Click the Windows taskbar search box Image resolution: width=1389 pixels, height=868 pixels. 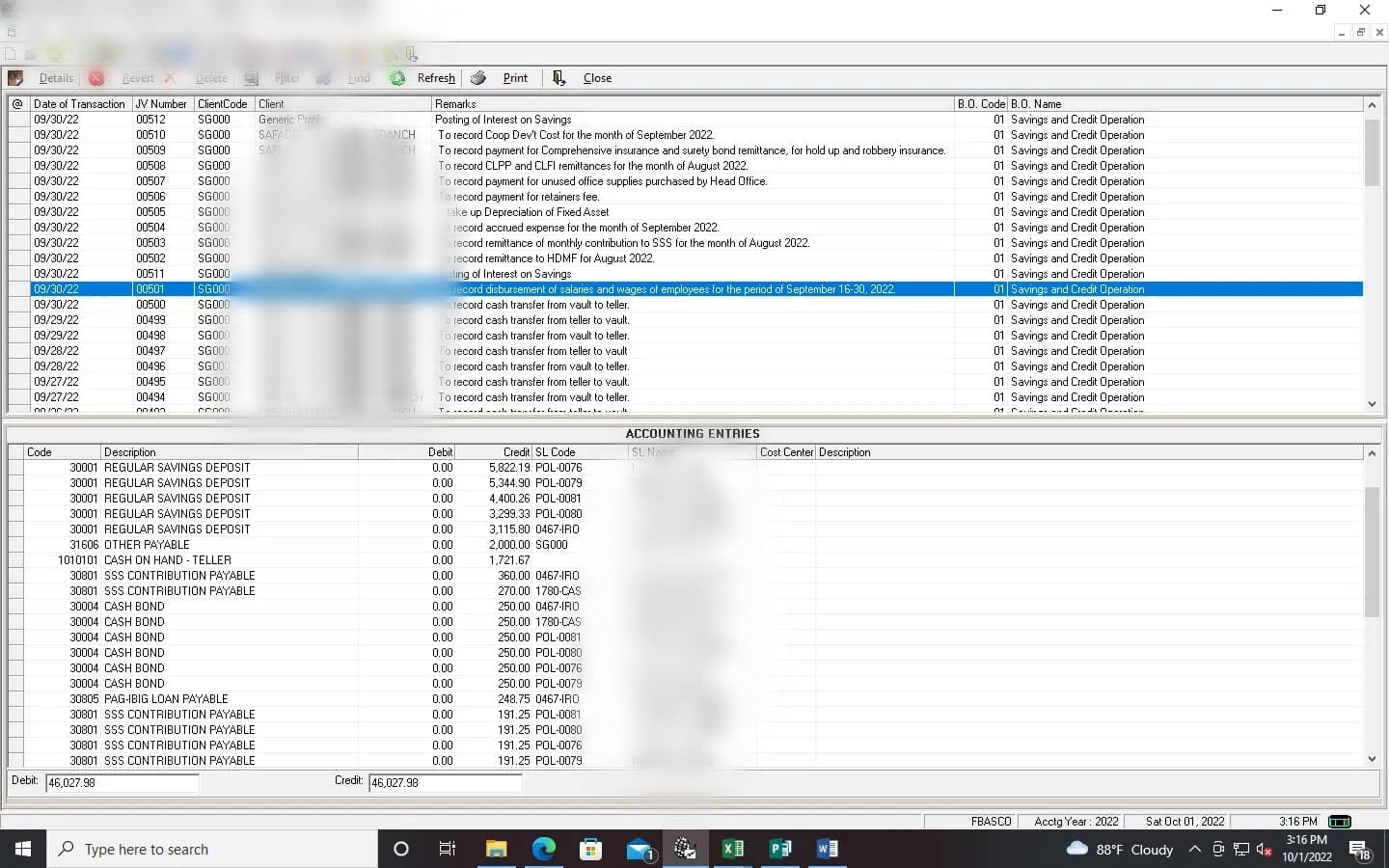coord(212,849)
